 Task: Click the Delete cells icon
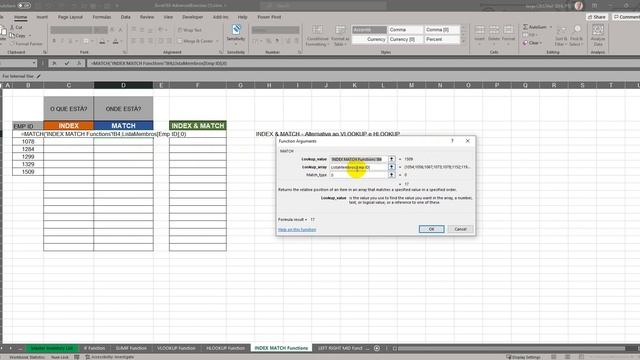(x=494, y=30)
